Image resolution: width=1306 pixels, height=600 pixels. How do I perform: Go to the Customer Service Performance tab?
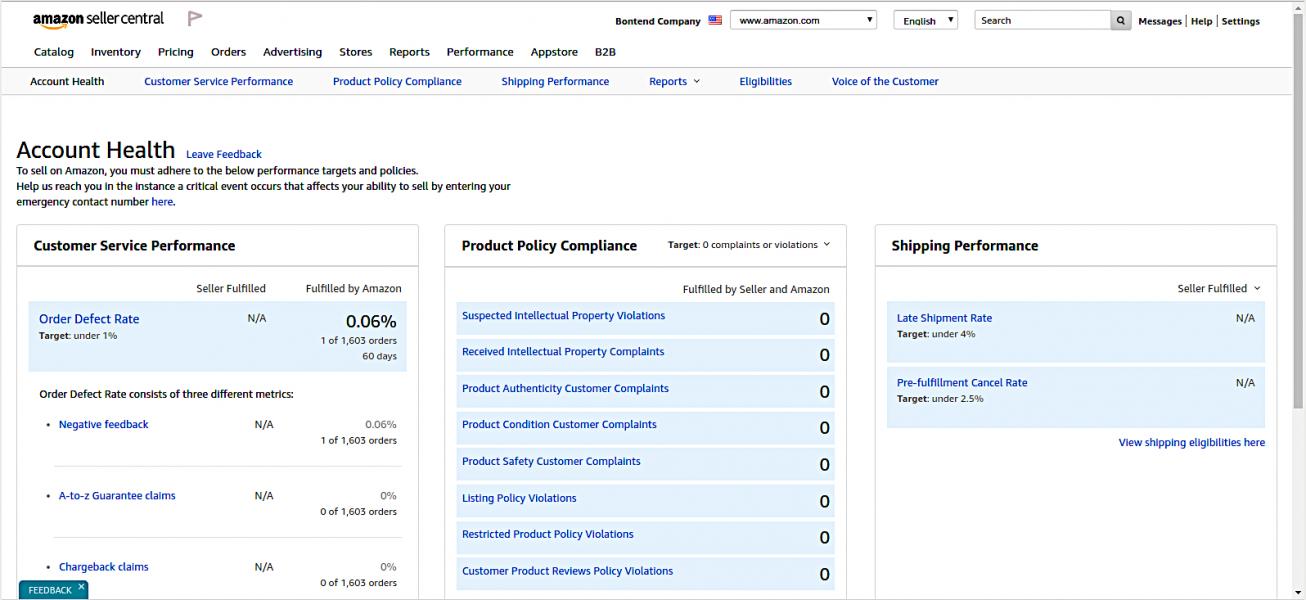click(x=218, y=82)
